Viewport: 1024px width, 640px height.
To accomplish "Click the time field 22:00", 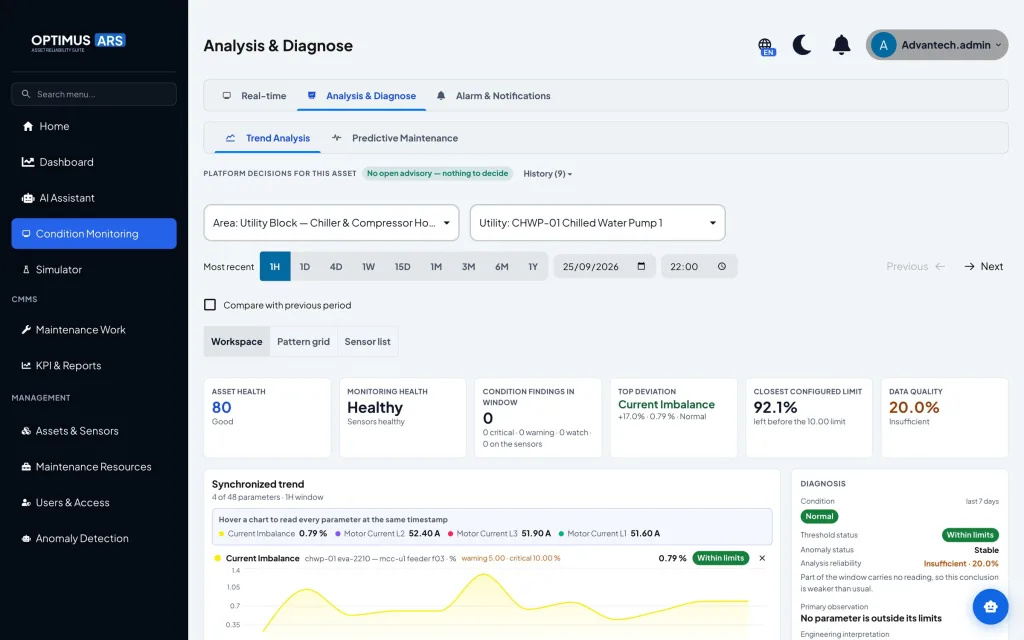I will click(699, 266).
